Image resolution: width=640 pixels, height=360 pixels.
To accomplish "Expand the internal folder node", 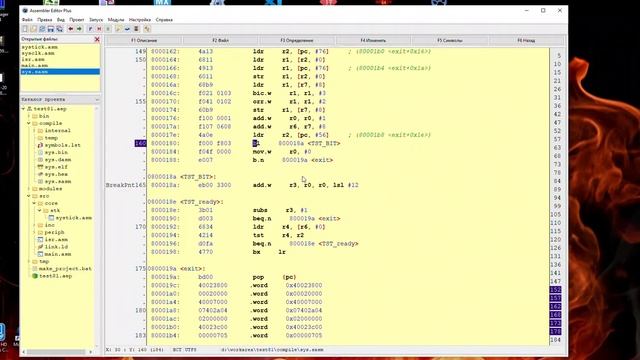I will [34, 131].
